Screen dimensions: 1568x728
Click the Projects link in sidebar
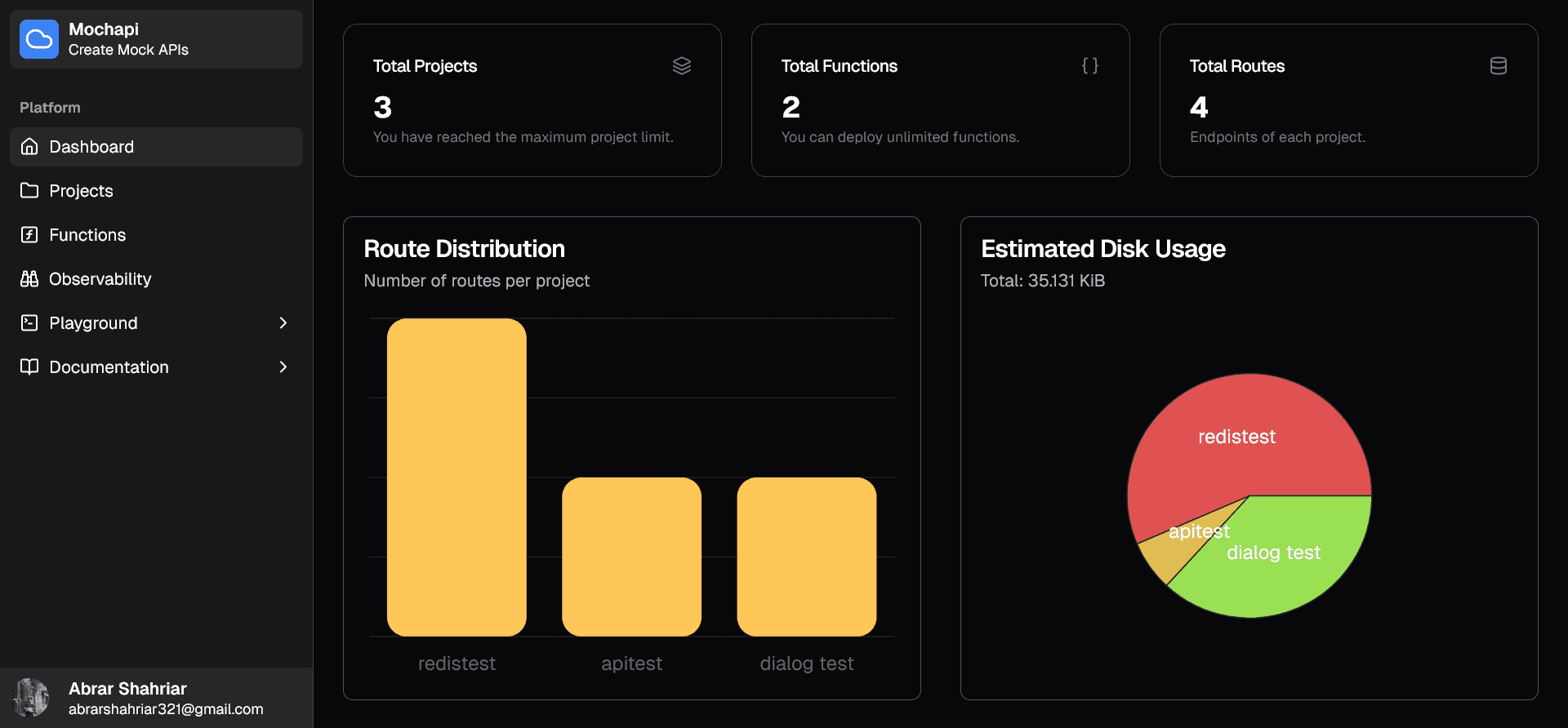point(81,191)
